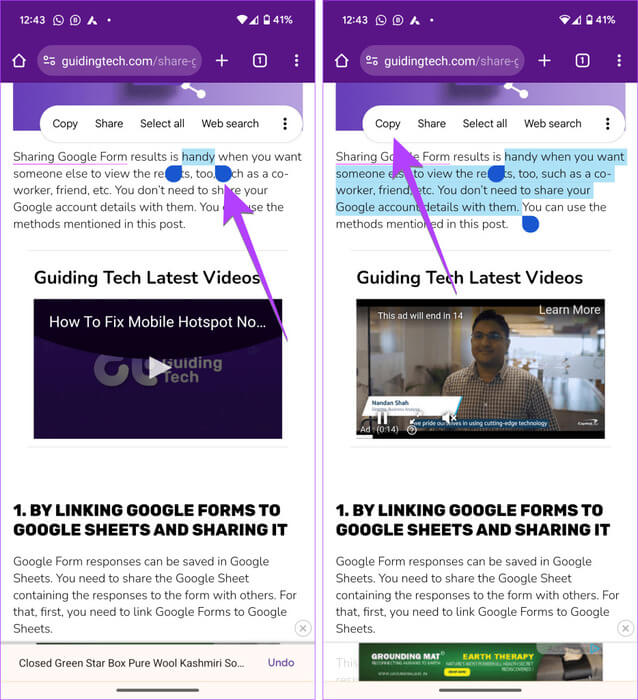
Task: Tap Copy in right selection toolbar
Action: [x=388, y=124]
